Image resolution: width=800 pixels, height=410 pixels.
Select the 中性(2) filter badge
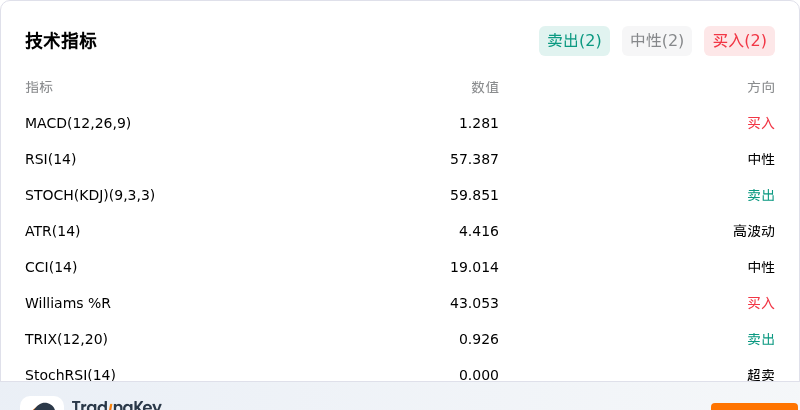pyautogui.click(x=657, y=41)
